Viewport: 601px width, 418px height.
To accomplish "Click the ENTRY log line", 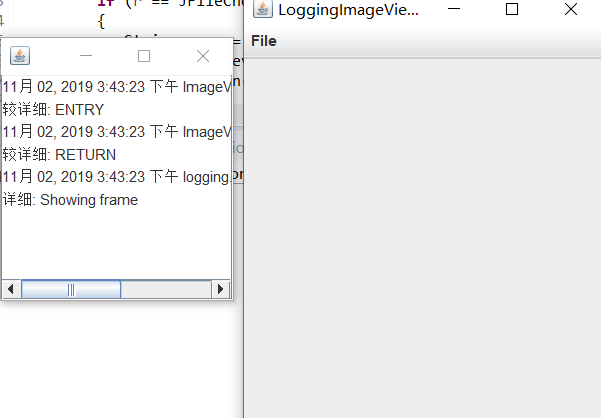I will pos(53,110).
